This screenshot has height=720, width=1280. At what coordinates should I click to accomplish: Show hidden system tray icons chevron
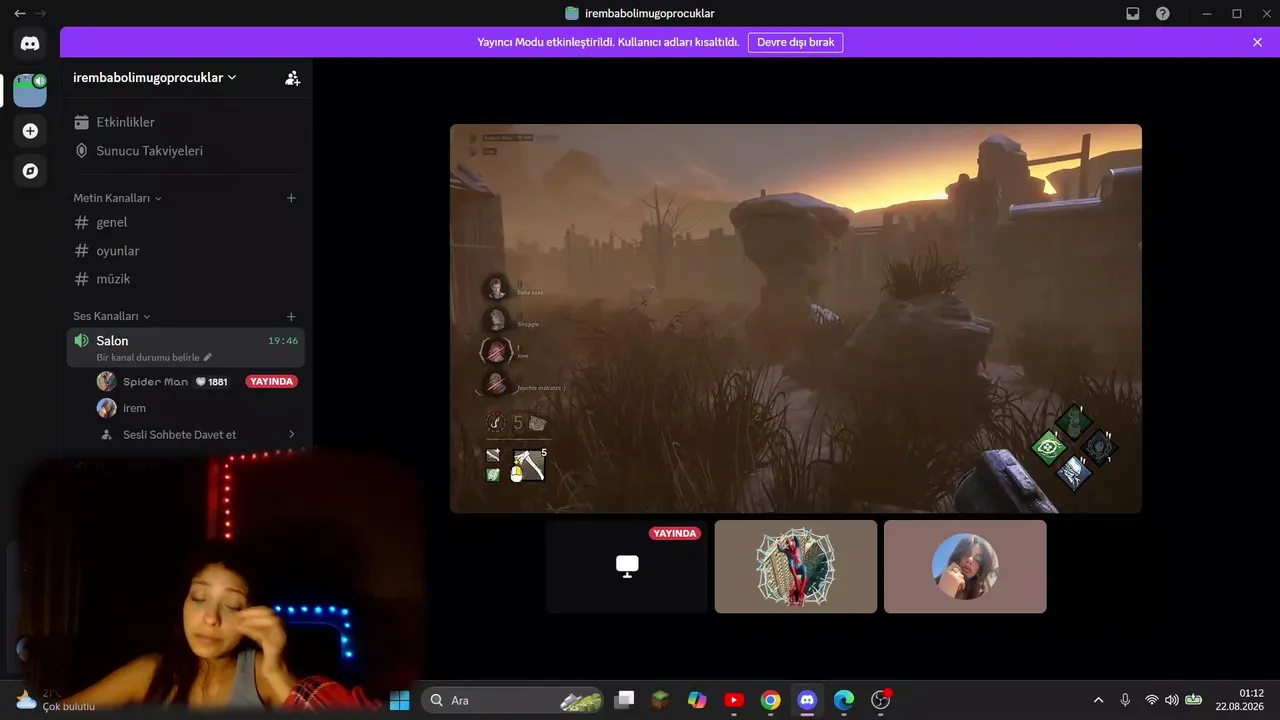coord(1099,700)
